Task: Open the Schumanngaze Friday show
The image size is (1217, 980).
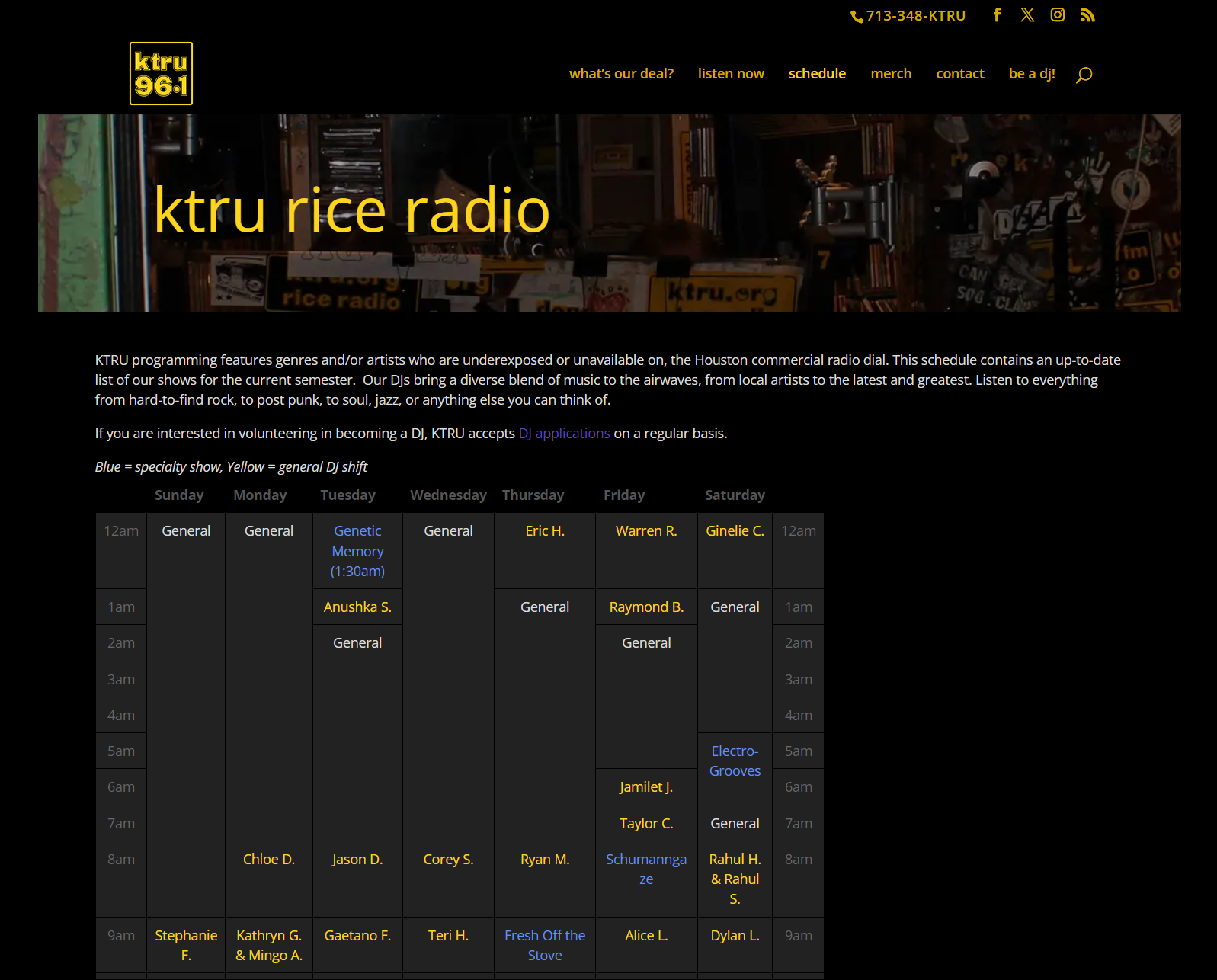Action: click(x=646, y=869)
